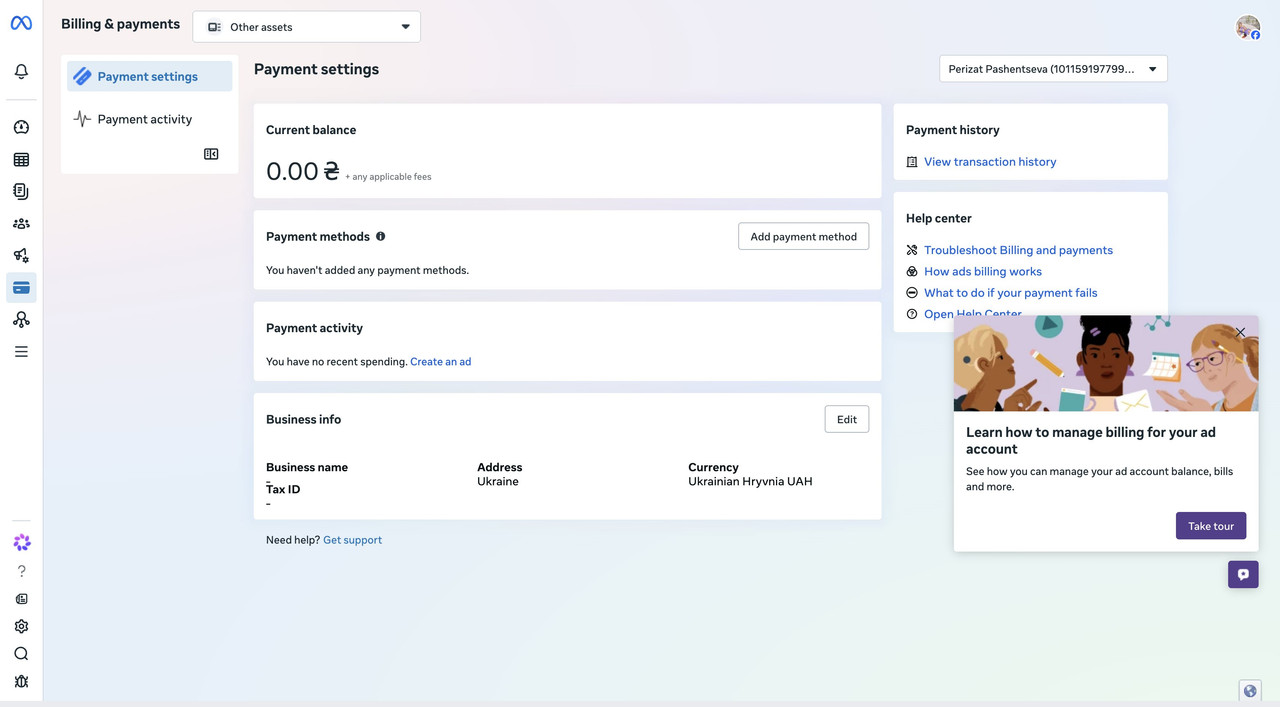Open How ads billing works link
This screenshot has width=1280, height=707.
983,271
